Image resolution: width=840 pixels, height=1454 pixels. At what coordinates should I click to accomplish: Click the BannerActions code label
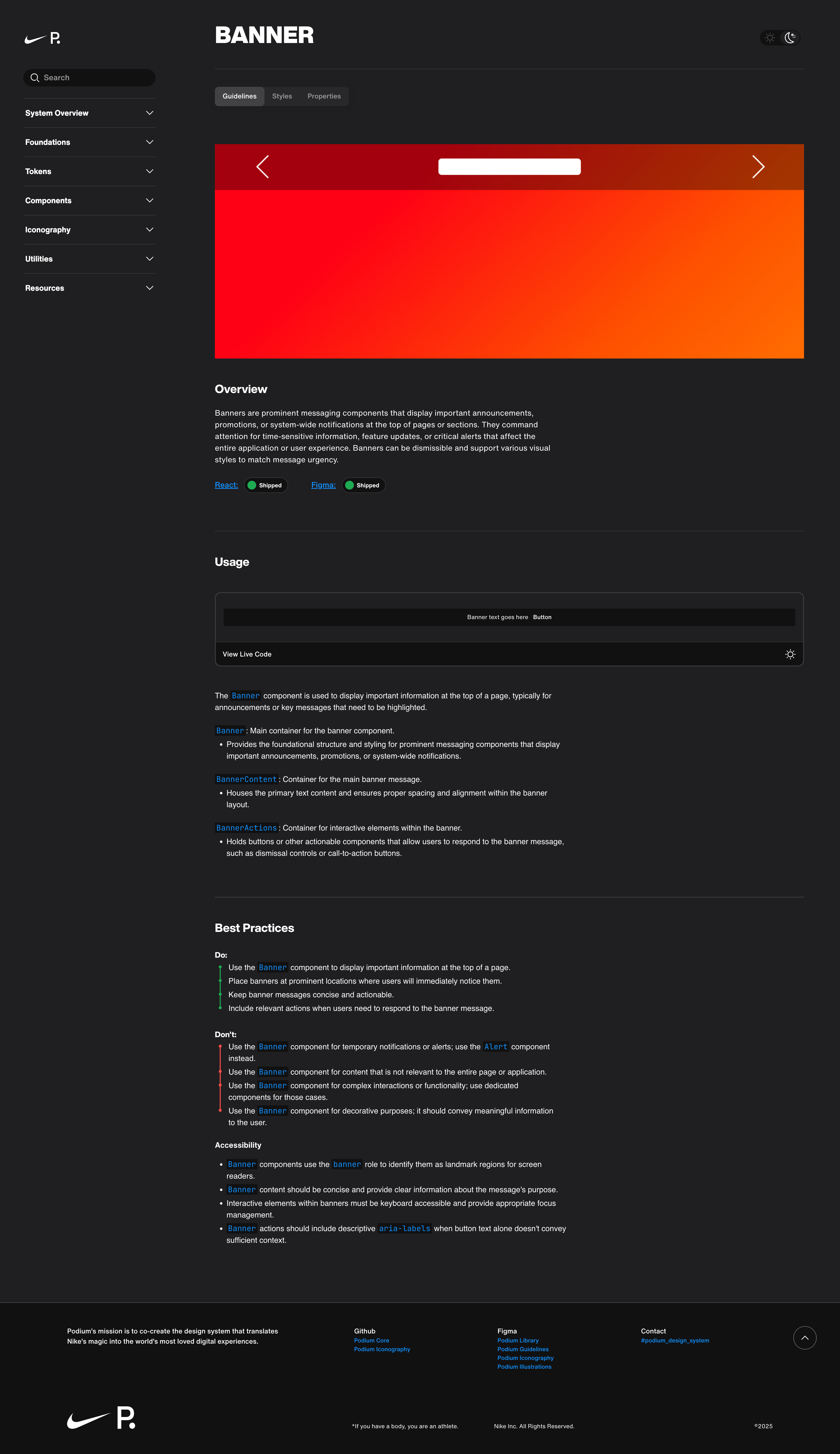[x=246, y=828]
